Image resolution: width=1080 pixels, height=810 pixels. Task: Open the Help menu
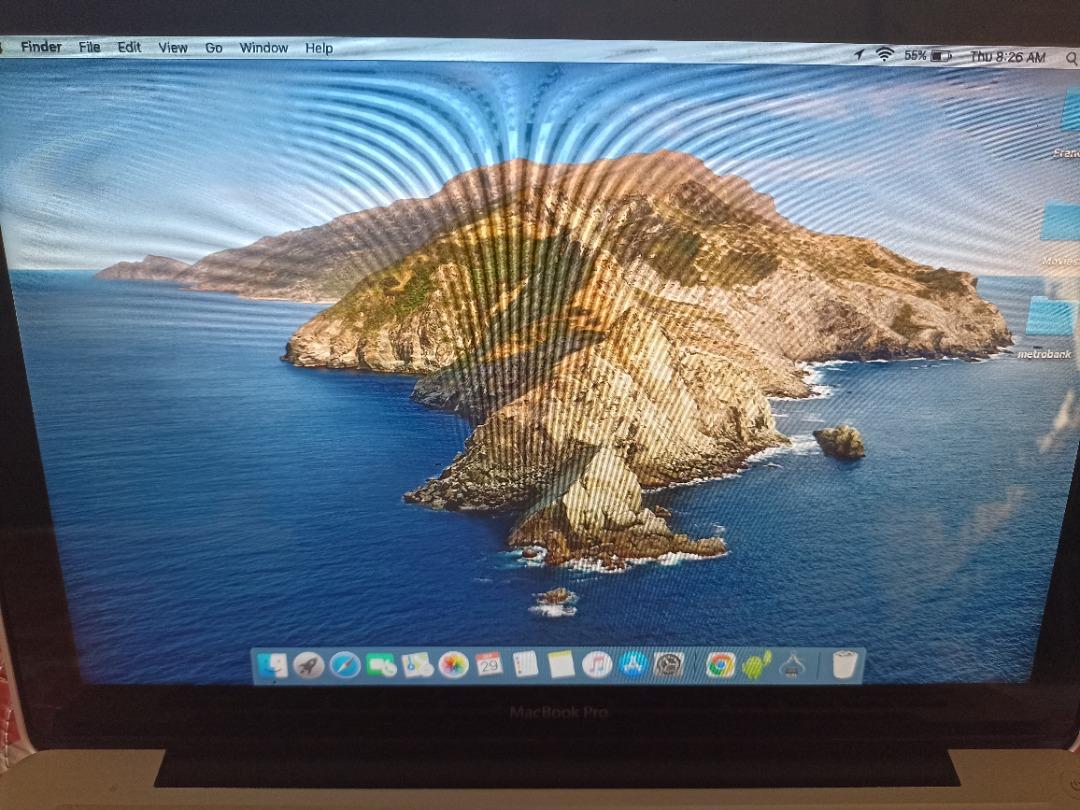pyautogui.click(x=319, y=48)
